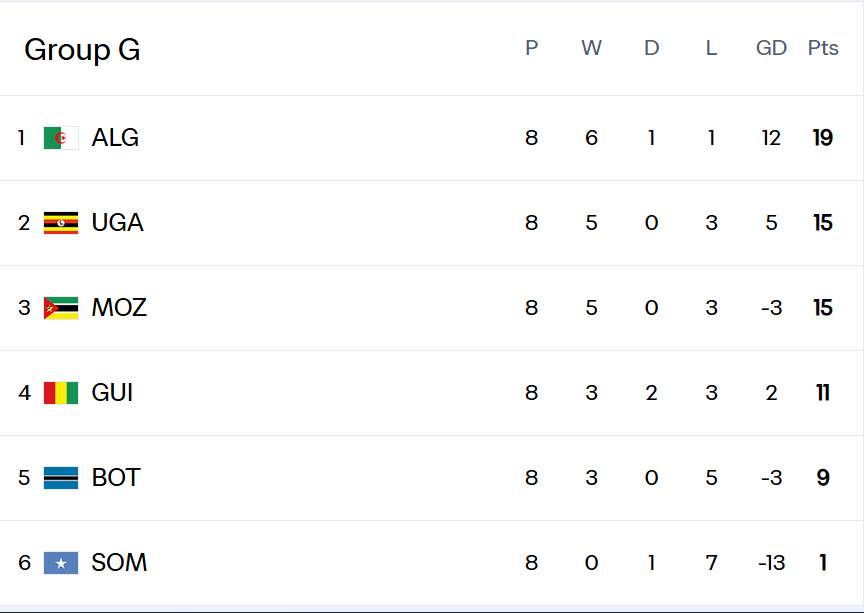Click the W column header
The width and height of the screenshot is (864, 613).
click(591, 48)
